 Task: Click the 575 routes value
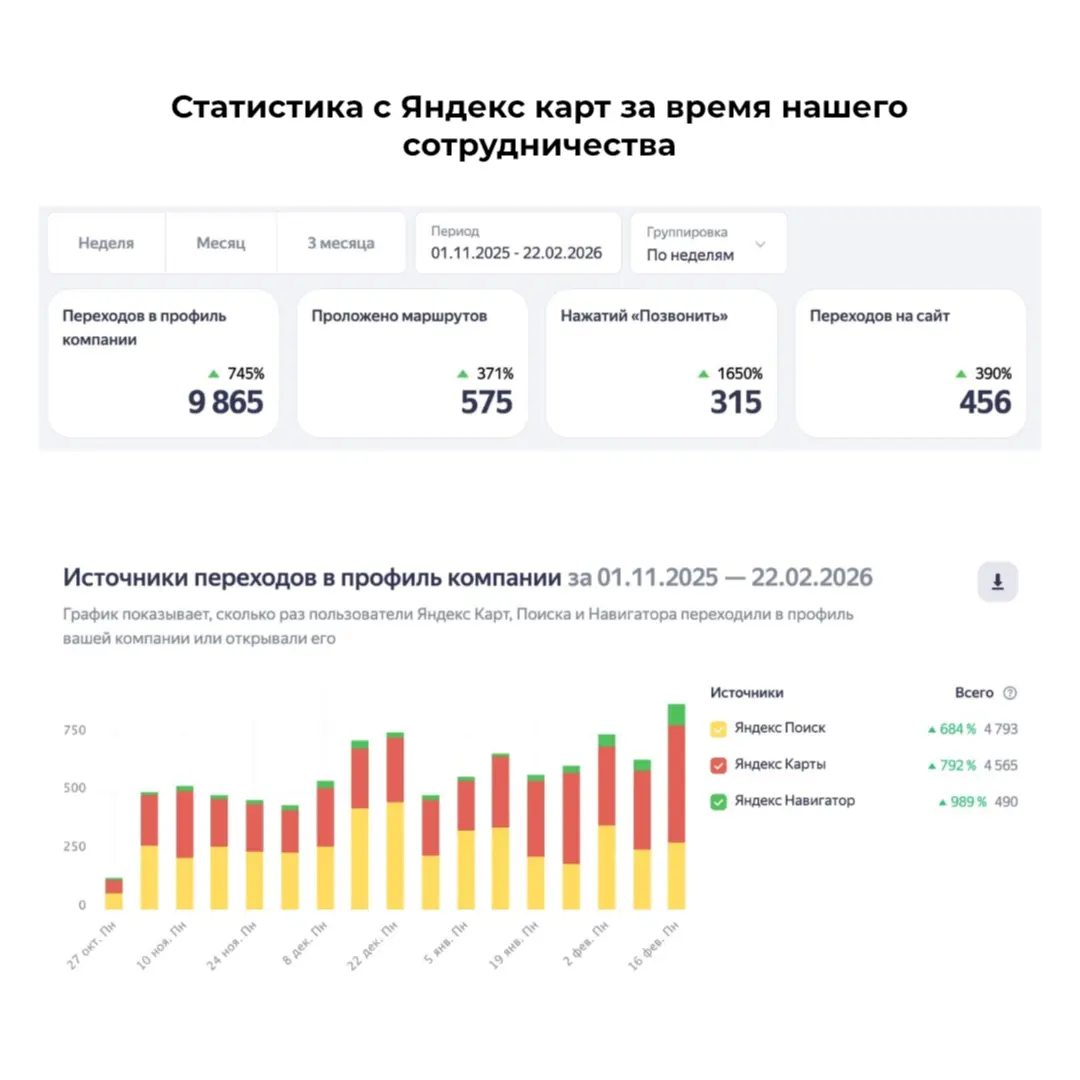(x=487, y=402)
